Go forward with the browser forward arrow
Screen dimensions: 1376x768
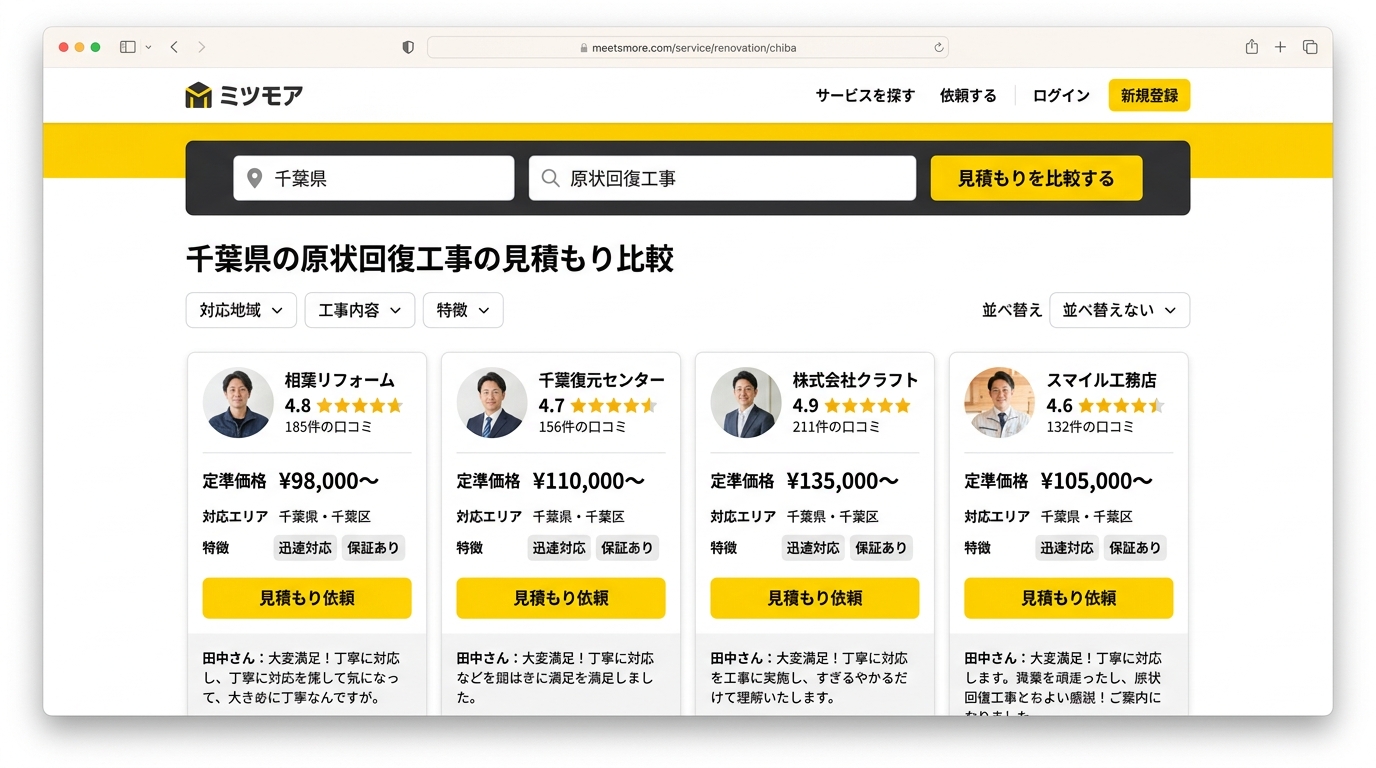click(x=202, y=47)
